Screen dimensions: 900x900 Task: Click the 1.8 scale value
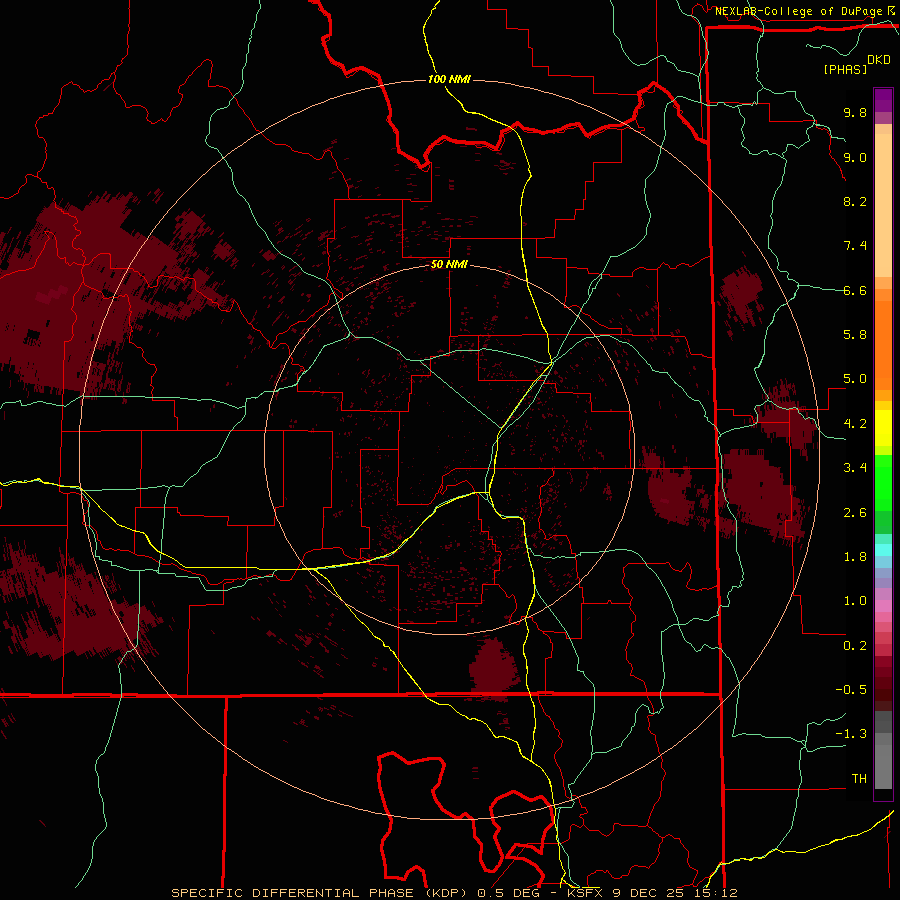pyautogui.click(x=855, y=557)
